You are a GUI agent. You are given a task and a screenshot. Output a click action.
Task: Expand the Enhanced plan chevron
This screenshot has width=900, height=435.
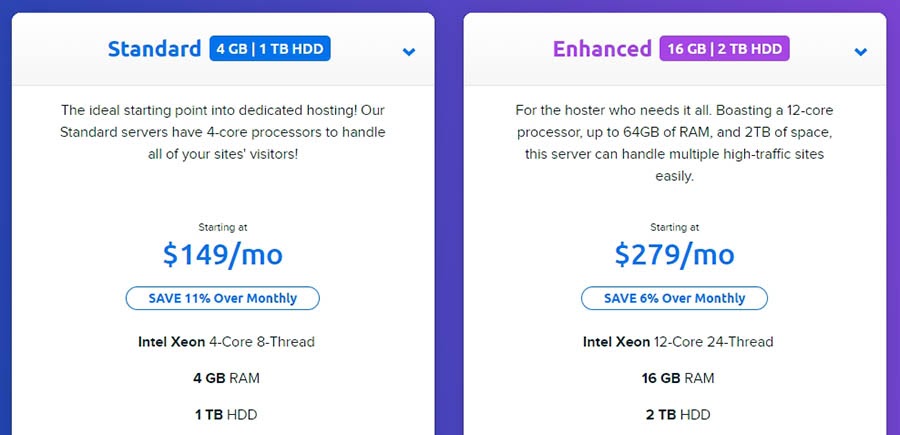tap(860, 52)
